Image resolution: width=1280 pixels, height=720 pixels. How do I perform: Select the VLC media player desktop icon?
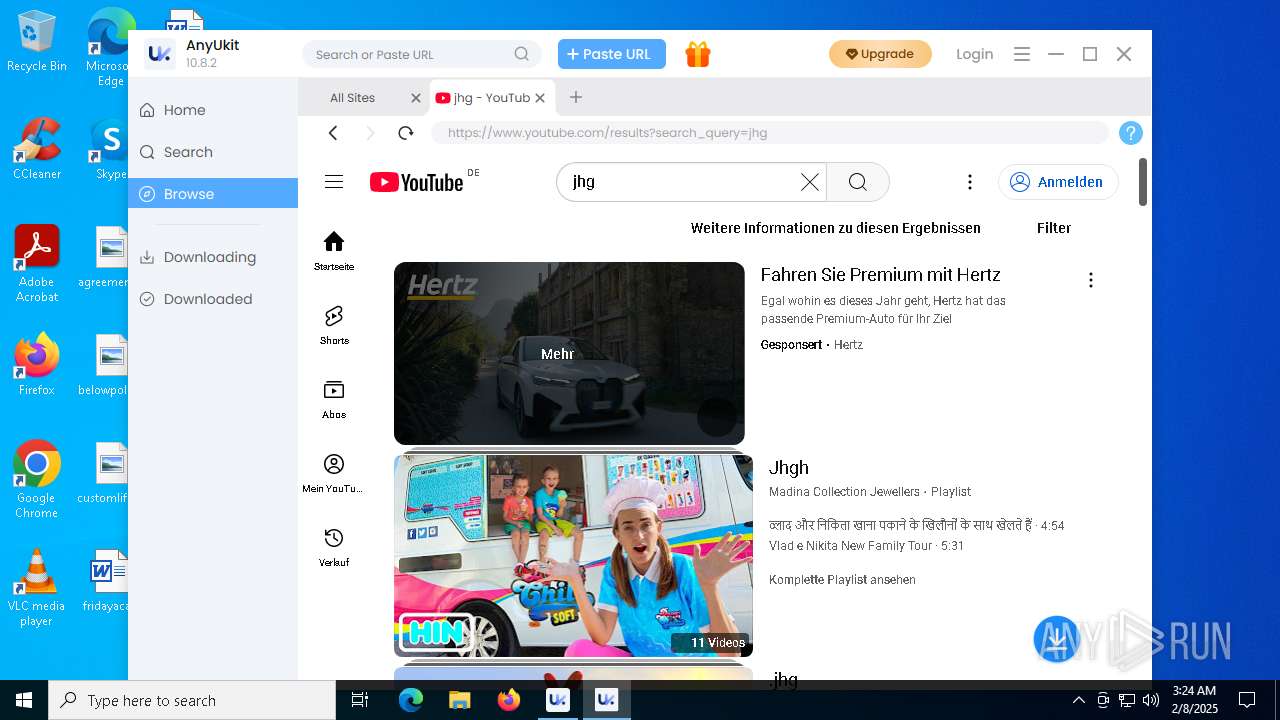pos(37,588)
